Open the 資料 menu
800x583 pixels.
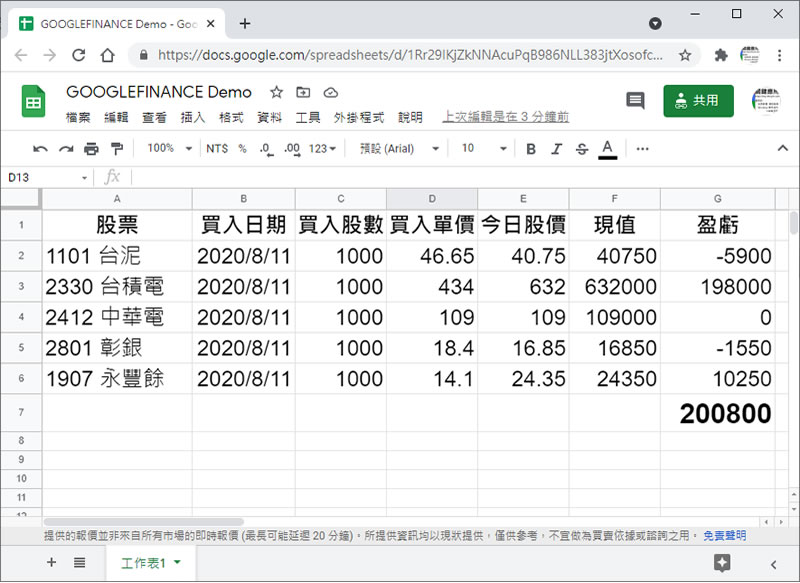[x=269, y=117]
